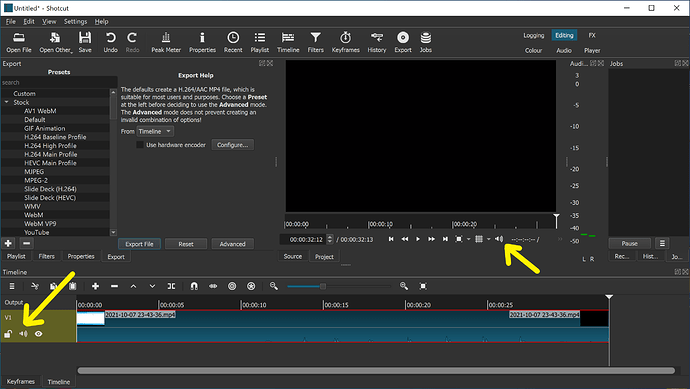Open the grid options dropdown arrow
This screenshot has width=690, height=389.
tap(488, 239)
